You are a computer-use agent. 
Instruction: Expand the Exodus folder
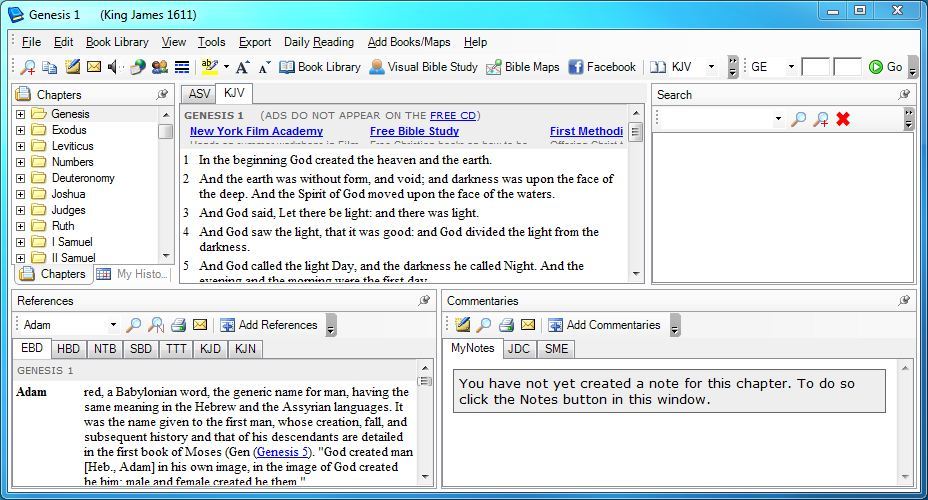(20, 130)
